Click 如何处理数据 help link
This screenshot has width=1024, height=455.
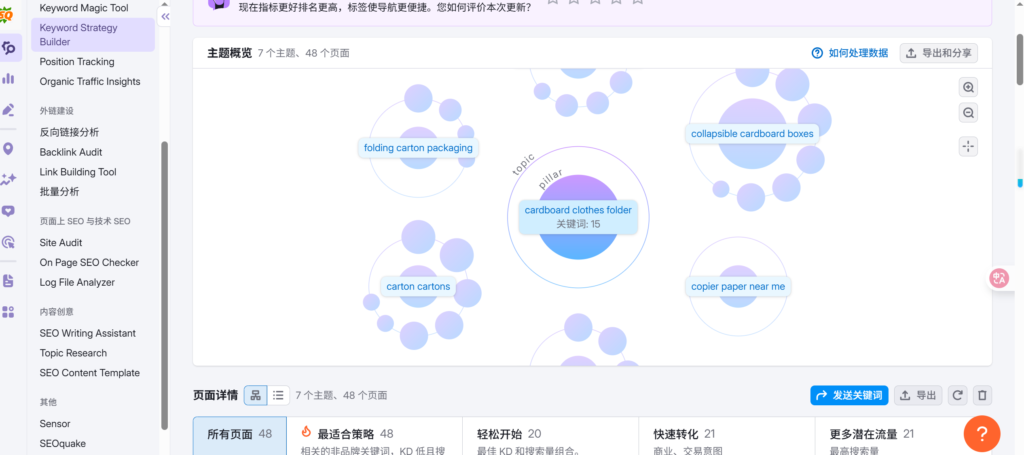pos(850,53)
